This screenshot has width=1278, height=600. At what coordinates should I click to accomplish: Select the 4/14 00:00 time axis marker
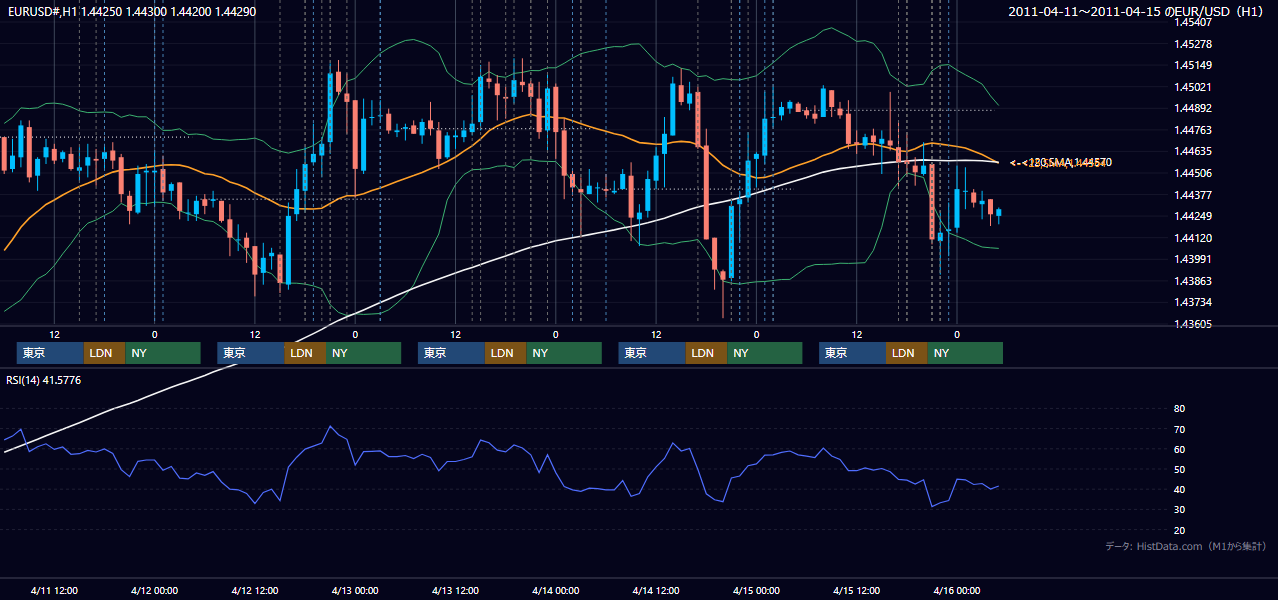555,591
